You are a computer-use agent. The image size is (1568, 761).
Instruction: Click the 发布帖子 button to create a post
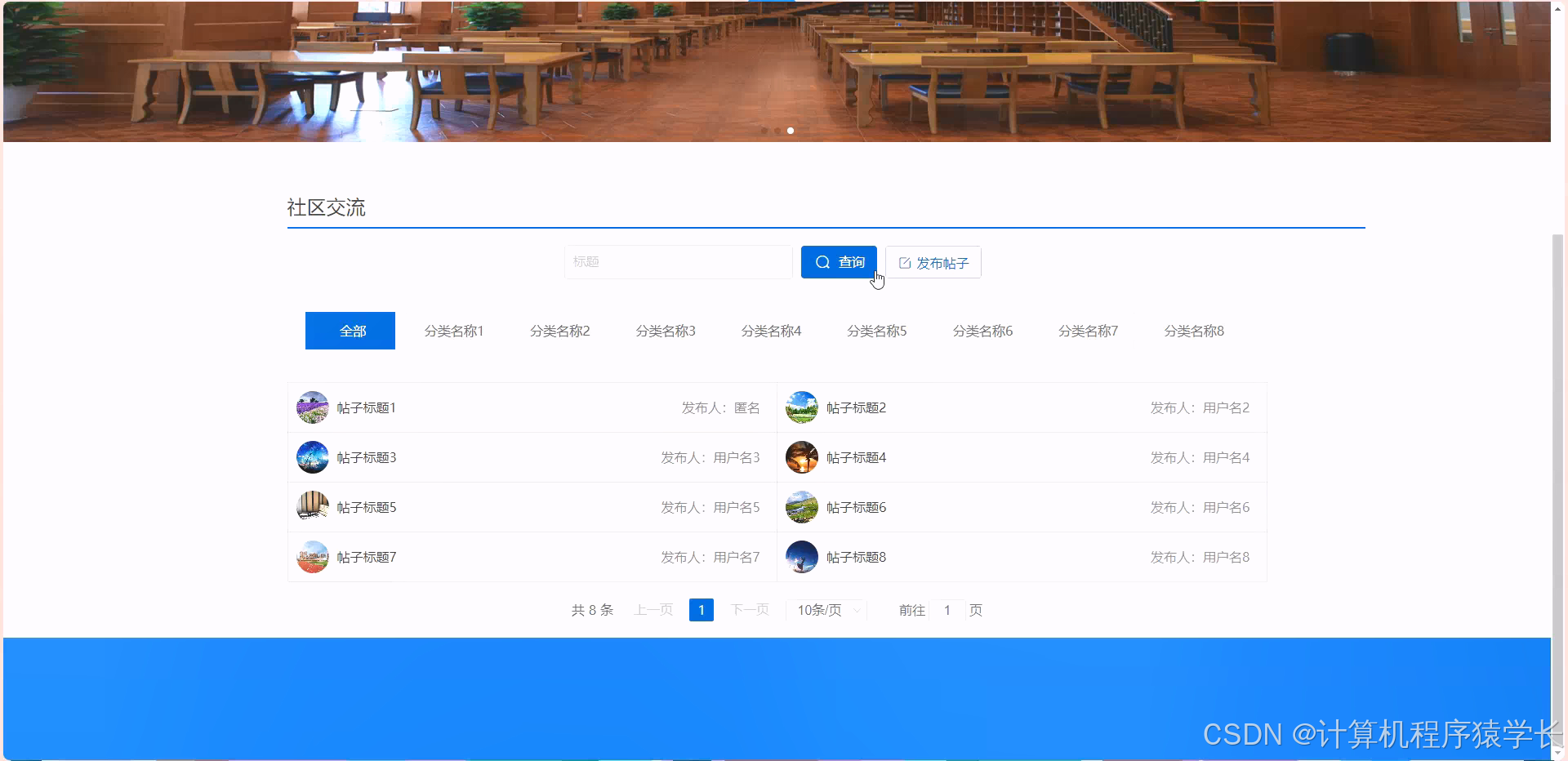click(x=933, y=262)
